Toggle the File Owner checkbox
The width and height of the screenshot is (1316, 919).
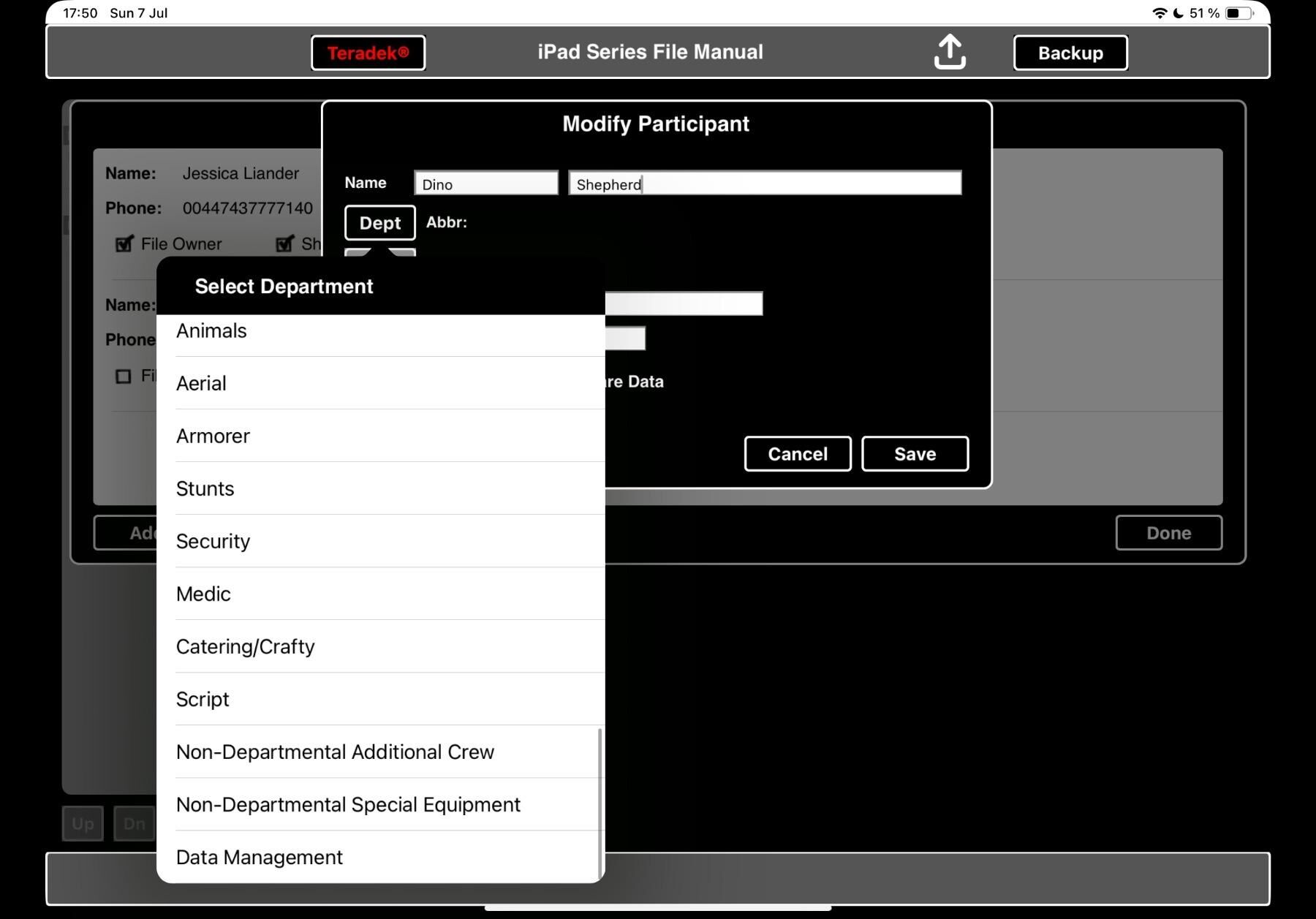[124, 243]
